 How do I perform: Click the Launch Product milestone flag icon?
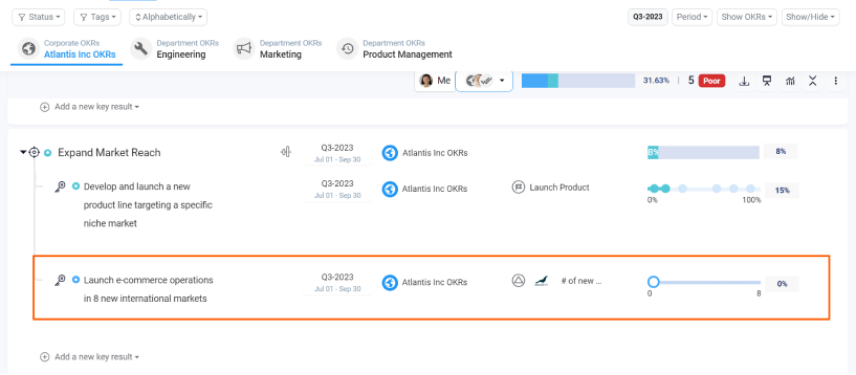[x=518, y=187]
